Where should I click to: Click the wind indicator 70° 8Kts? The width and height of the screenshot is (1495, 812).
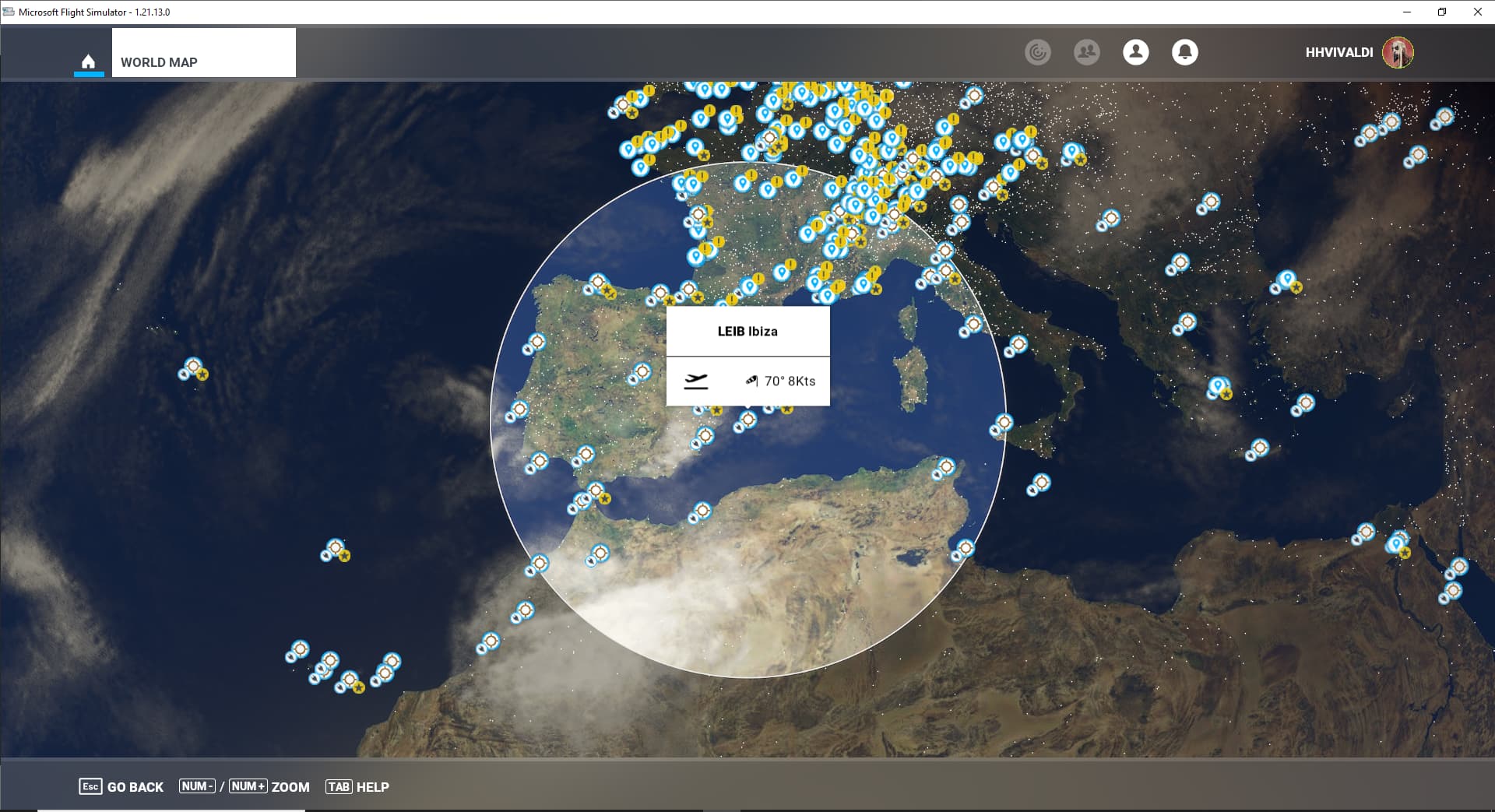coord(783,381)
